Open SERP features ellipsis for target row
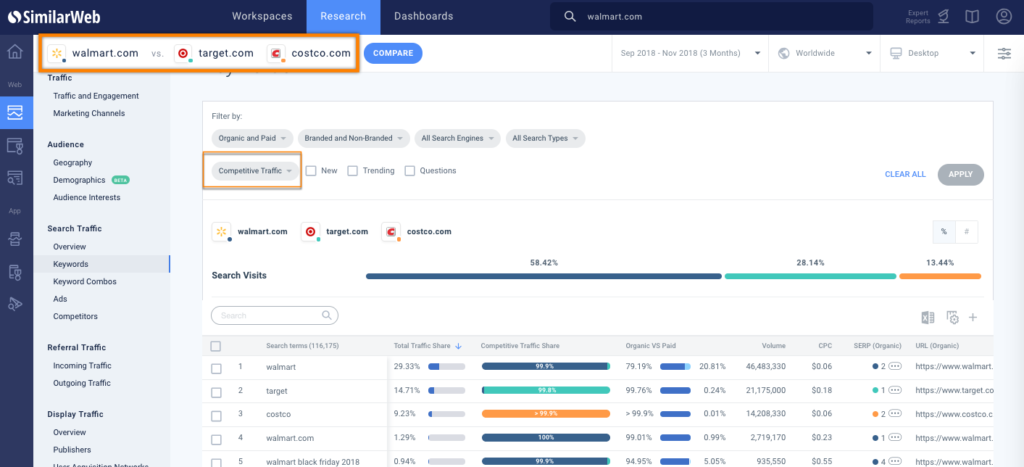This screenshot has width=1024, height=467. point(895,390)
